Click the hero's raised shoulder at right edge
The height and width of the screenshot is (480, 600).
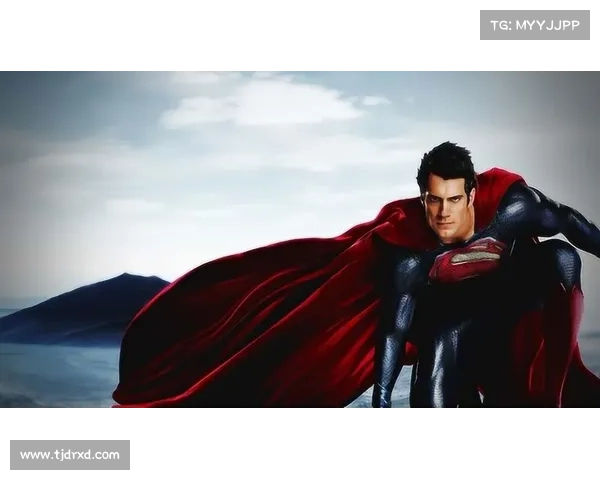tap(560, 215)
